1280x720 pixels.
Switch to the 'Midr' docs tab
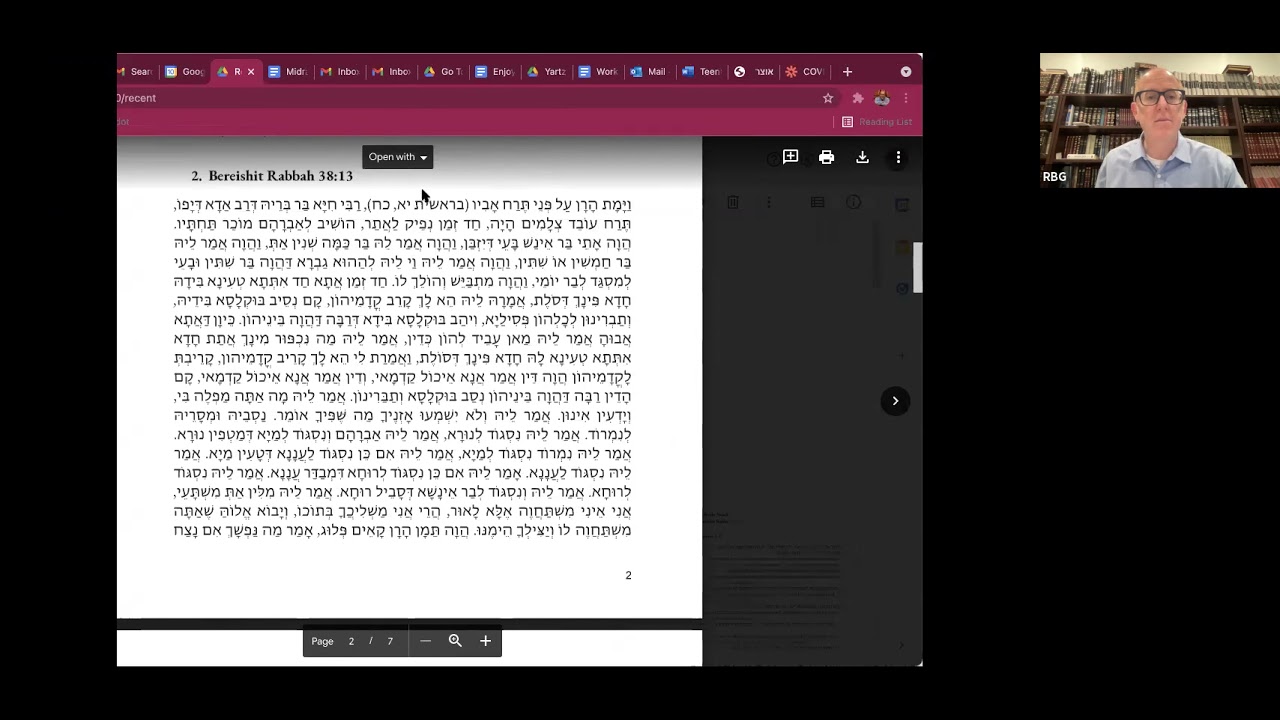point(288,72)
